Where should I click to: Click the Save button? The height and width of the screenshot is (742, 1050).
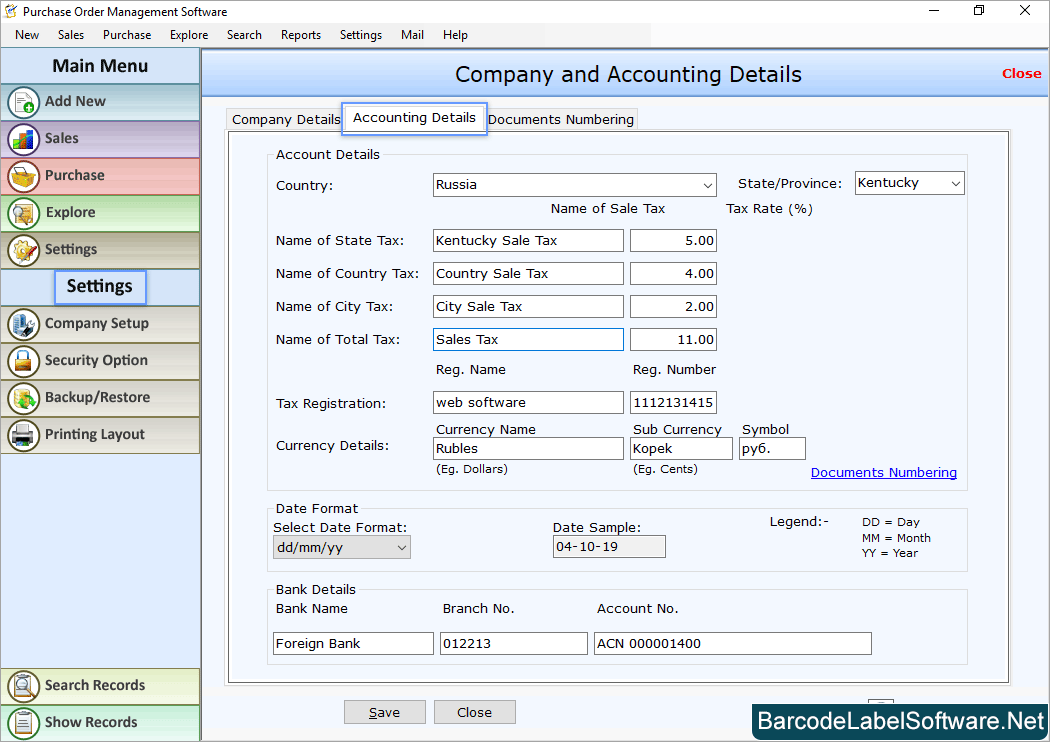[385, 712]
